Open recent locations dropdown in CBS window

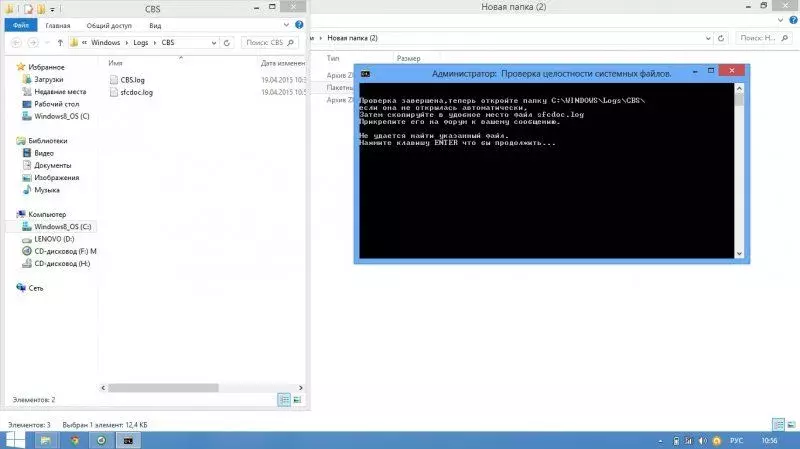pyautogui.click(x=47, y=43)
